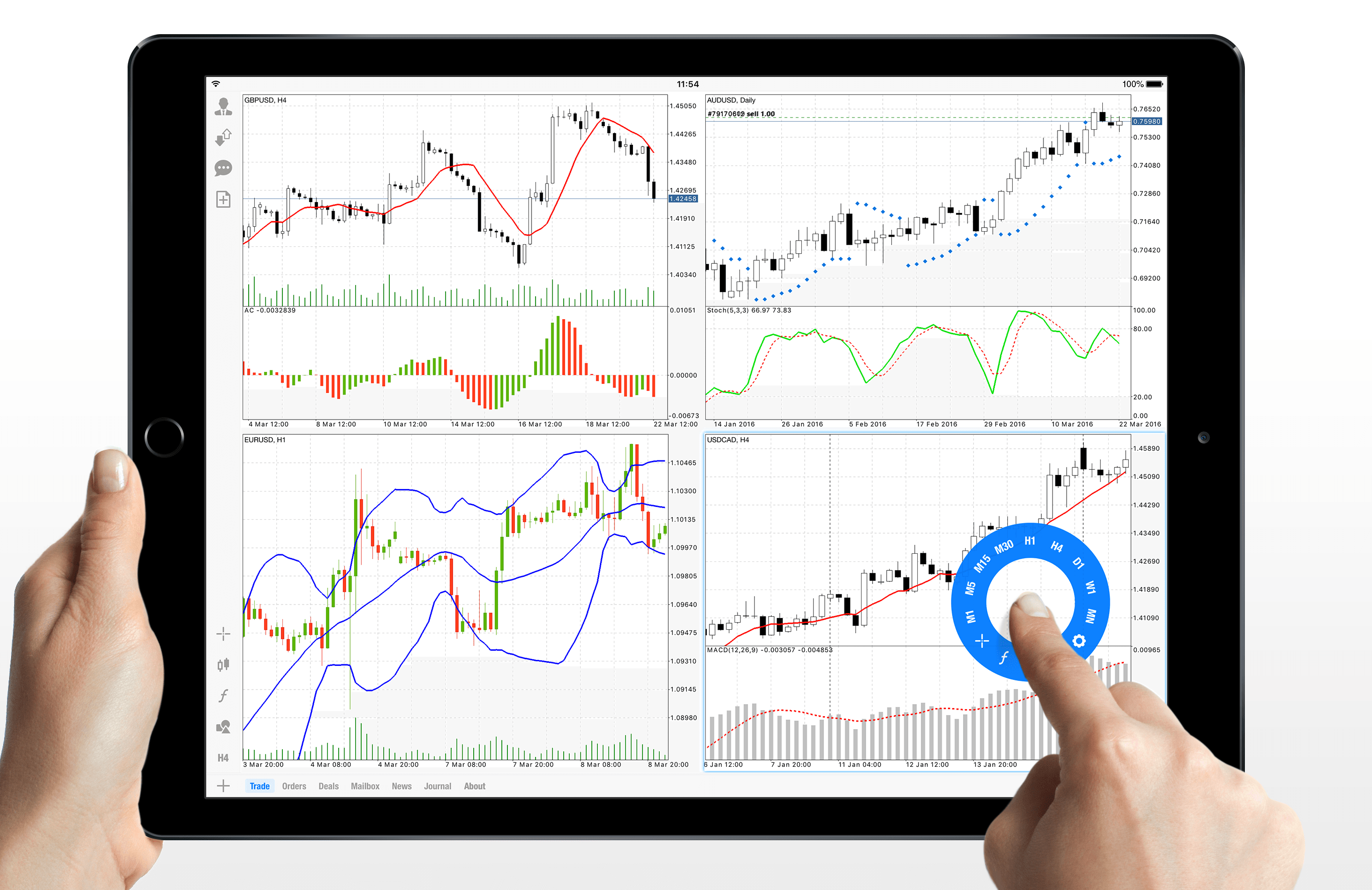Viewport: 1372px width, 890px height.
Task: Open indicators f icon in left sidebar
Action: [223, 696]
